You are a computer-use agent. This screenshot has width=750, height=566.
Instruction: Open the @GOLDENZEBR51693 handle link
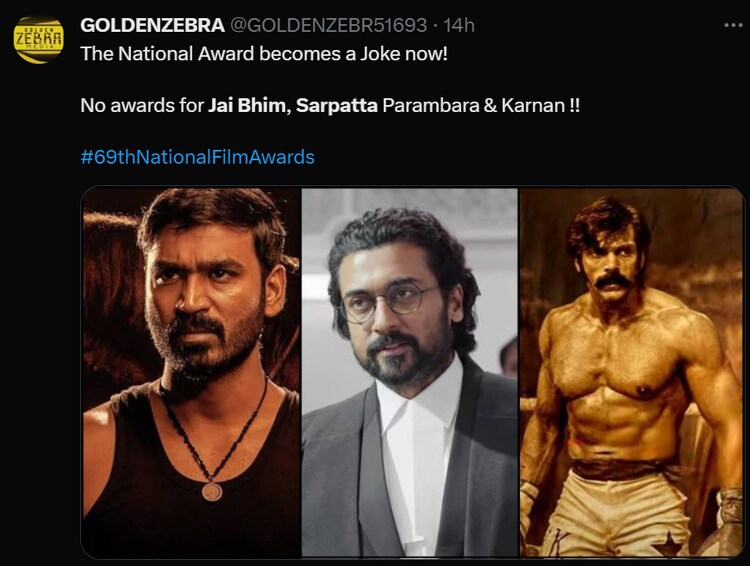330,24
